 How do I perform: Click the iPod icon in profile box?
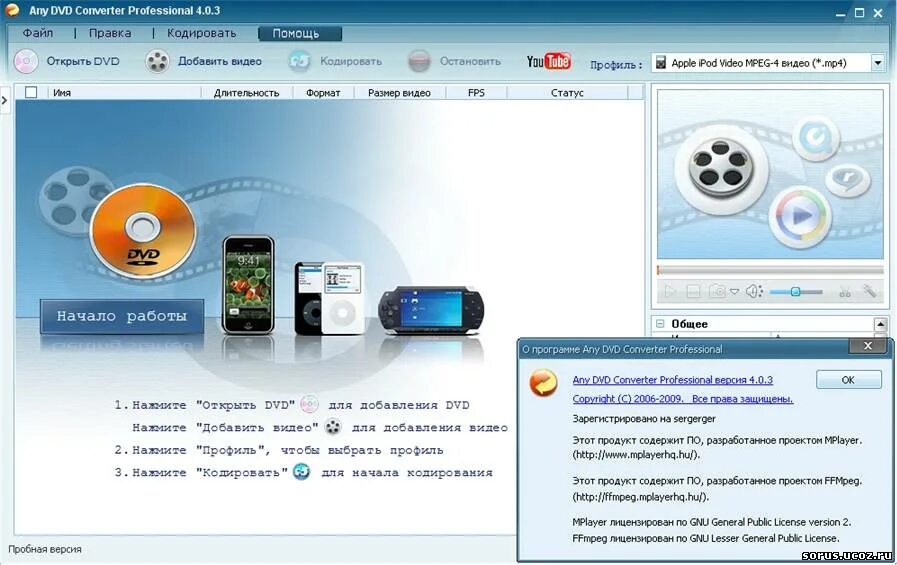[661, 62]
